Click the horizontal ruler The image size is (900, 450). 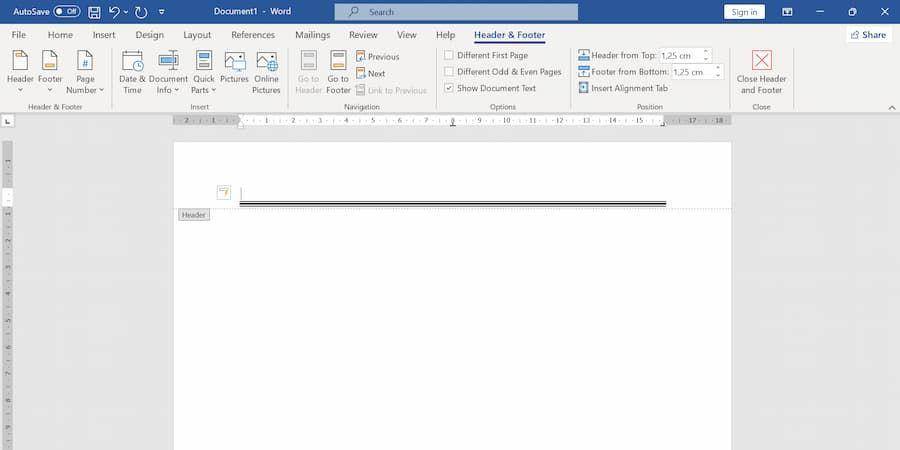(452, 121)
